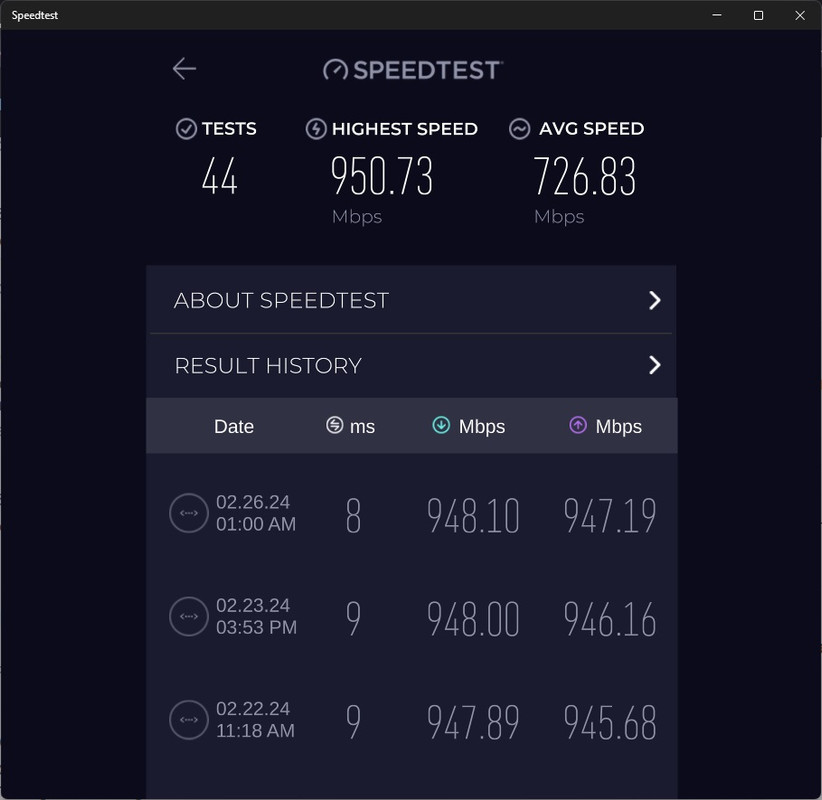This screenshot has width=822, height=800.
Task: Click highest speed value 950.73
Action: [382, 176]
